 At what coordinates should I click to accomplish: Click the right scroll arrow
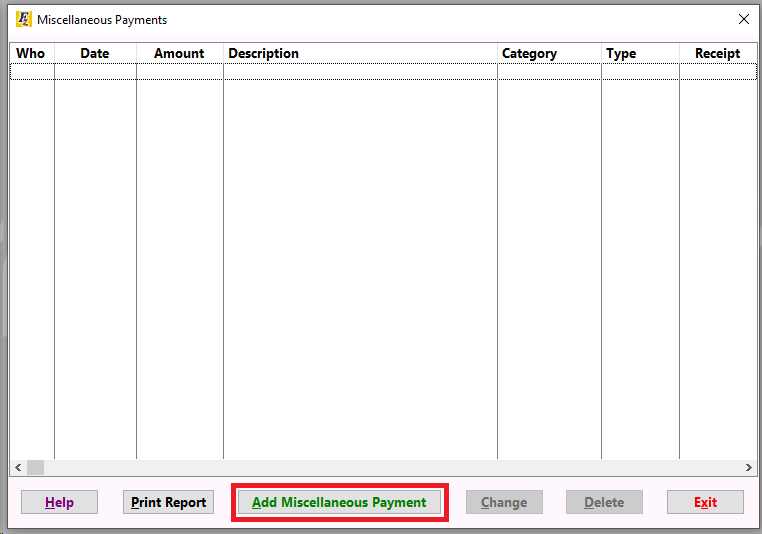(x=749, y=467)
